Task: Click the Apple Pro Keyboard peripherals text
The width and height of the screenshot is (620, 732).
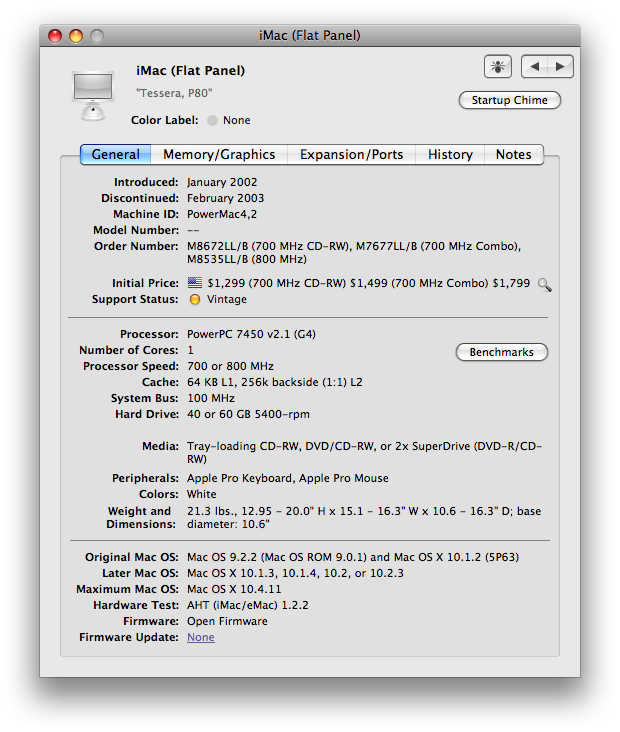Action: [x=288, y=478]
